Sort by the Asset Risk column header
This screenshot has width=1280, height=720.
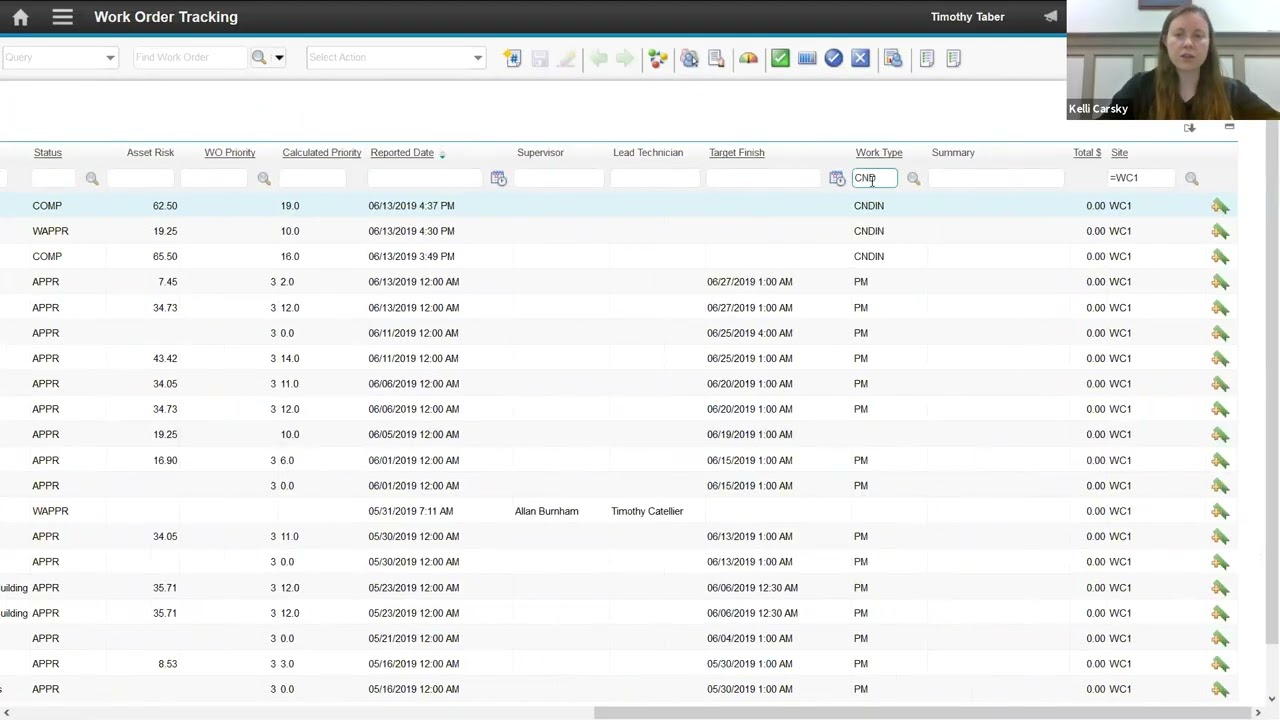(150, 153)
